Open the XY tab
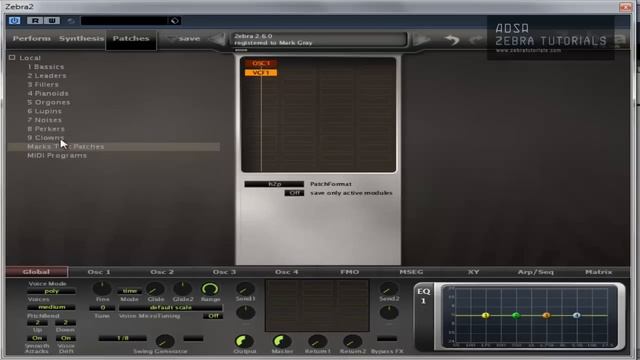Viewport: 640px width, 360px height. 473,272
